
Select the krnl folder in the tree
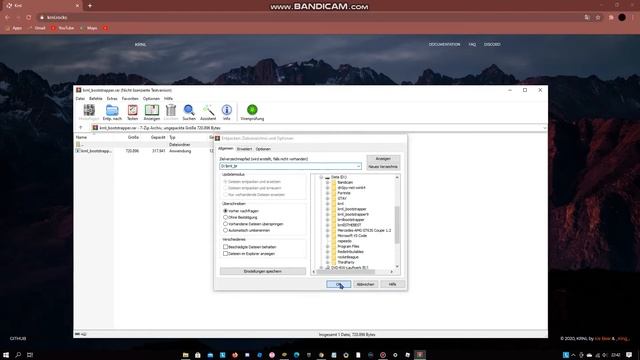point(340,204)
